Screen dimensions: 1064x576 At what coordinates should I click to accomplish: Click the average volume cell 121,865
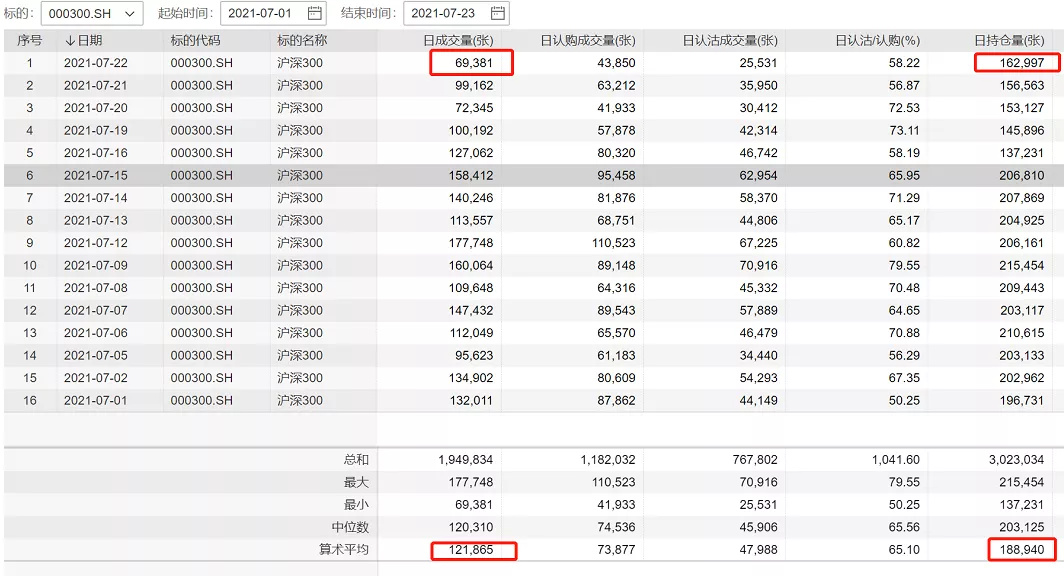(x=474, y=550)
